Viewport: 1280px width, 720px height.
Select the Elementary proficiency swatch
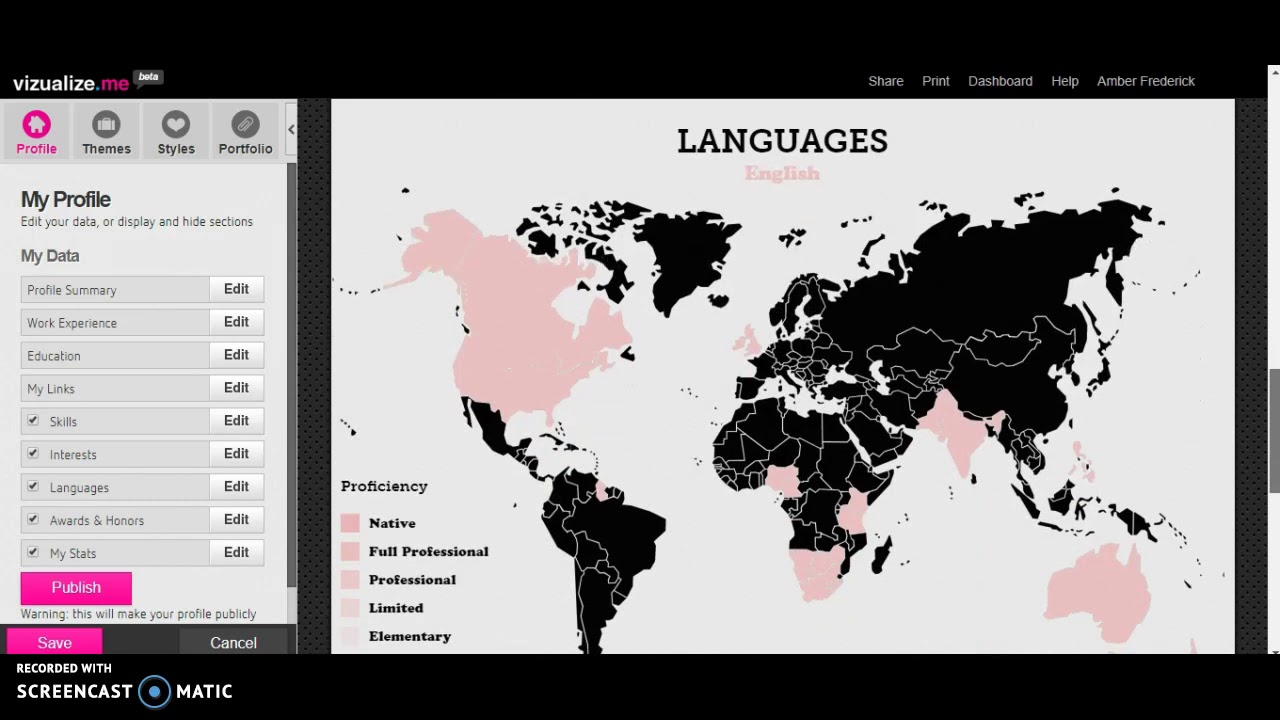350,635
